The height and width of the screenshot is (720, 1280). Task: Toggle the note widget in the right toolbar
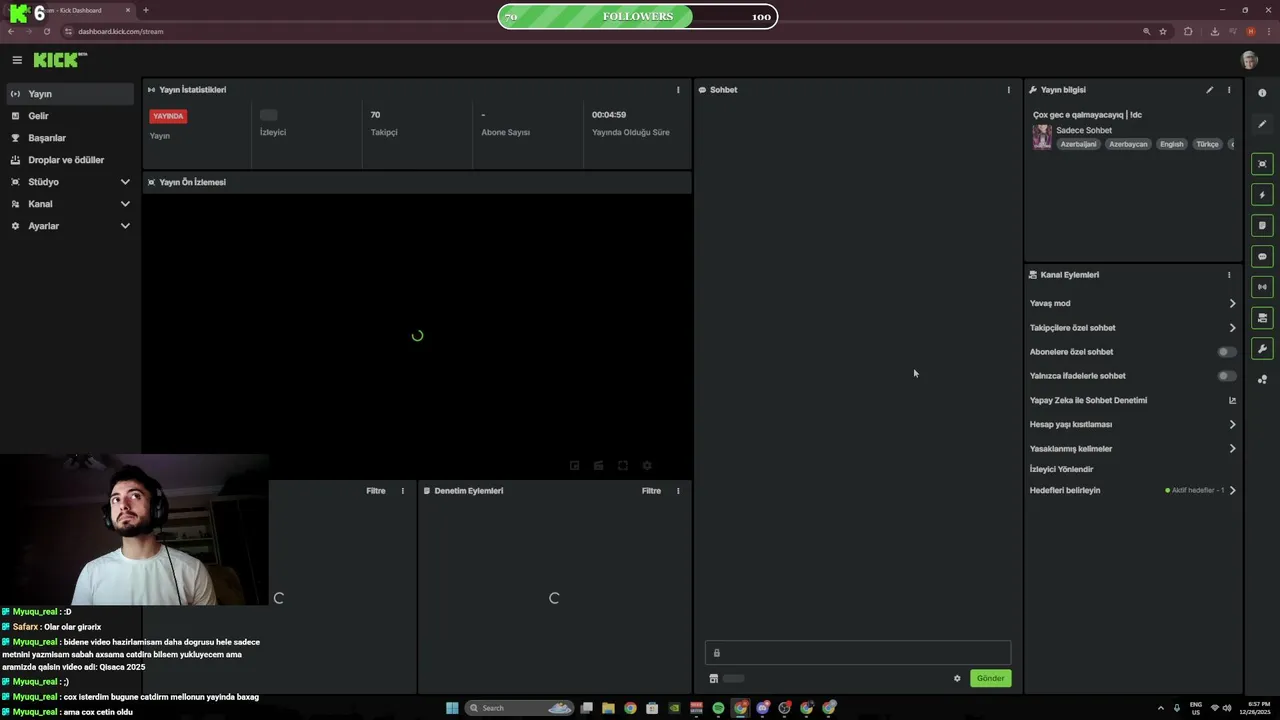tap(1262, 226)
